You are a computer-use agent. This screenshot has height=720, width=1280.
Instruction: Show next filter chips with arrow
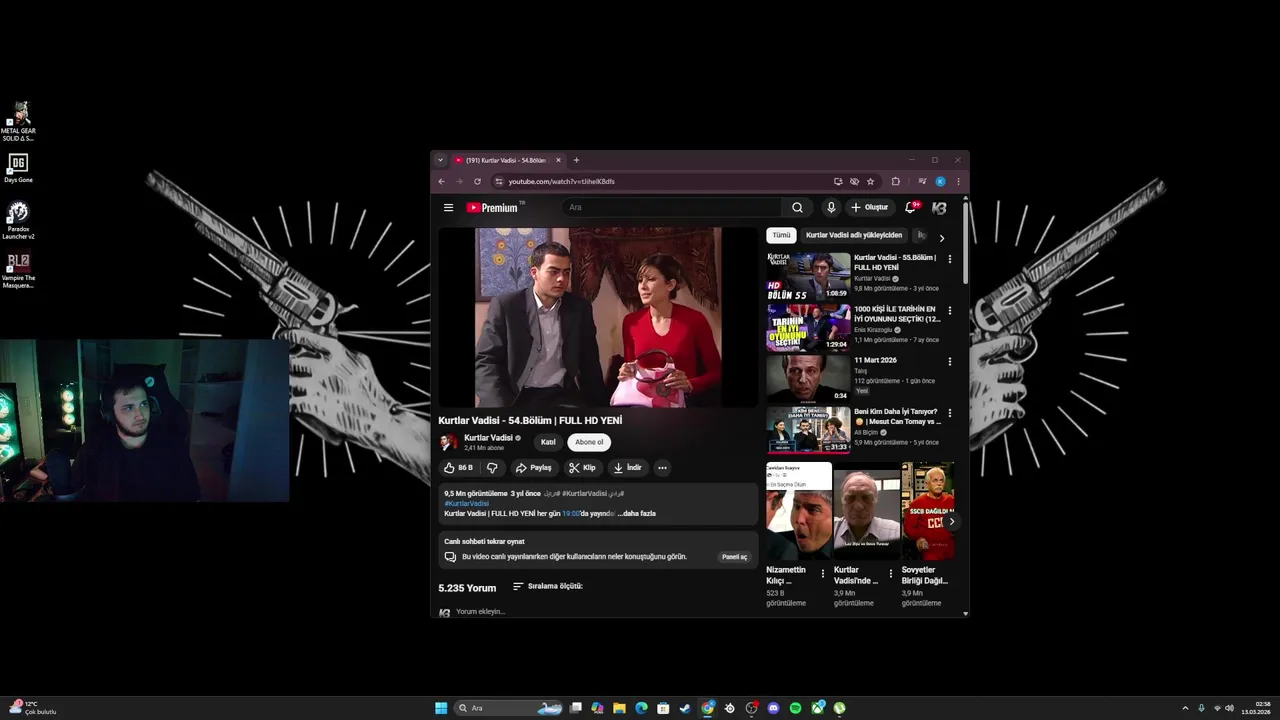(941, 238)
